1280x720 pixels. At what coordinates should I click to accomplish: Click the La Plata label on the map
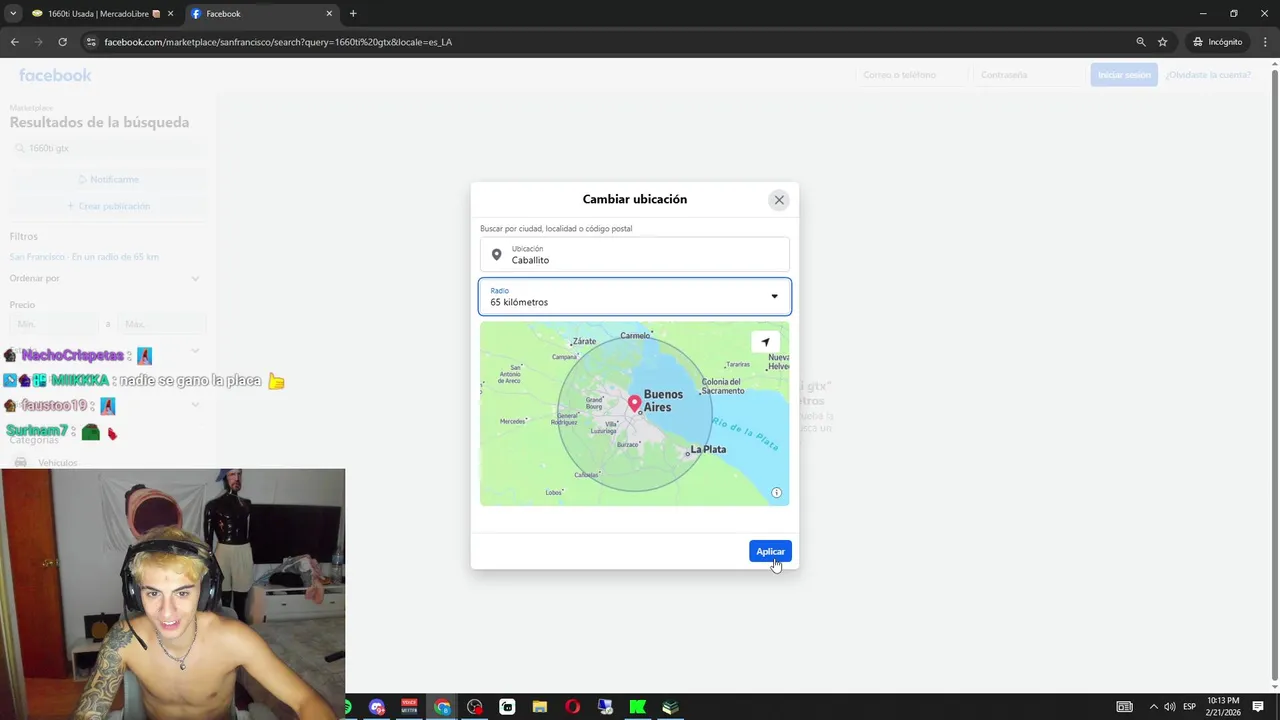(708, 449)
